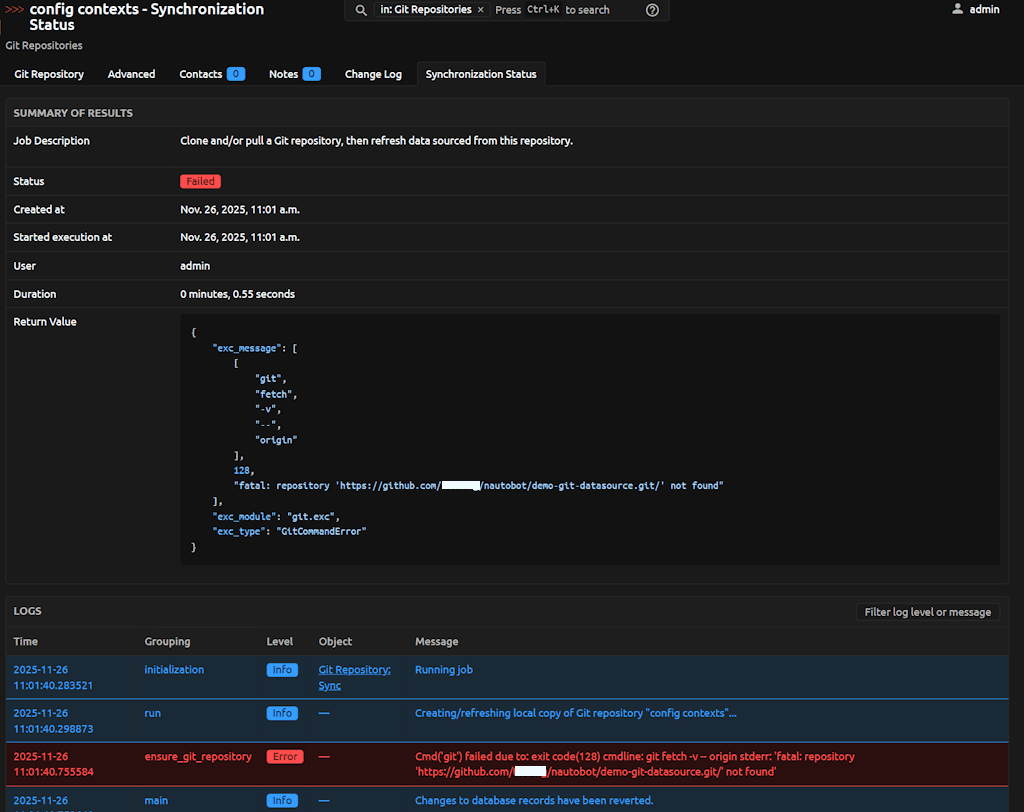The width and height of the screenshot is (1024, 812).
Task: Click the search magnifier icon
Action: click(x=361, y=10)
